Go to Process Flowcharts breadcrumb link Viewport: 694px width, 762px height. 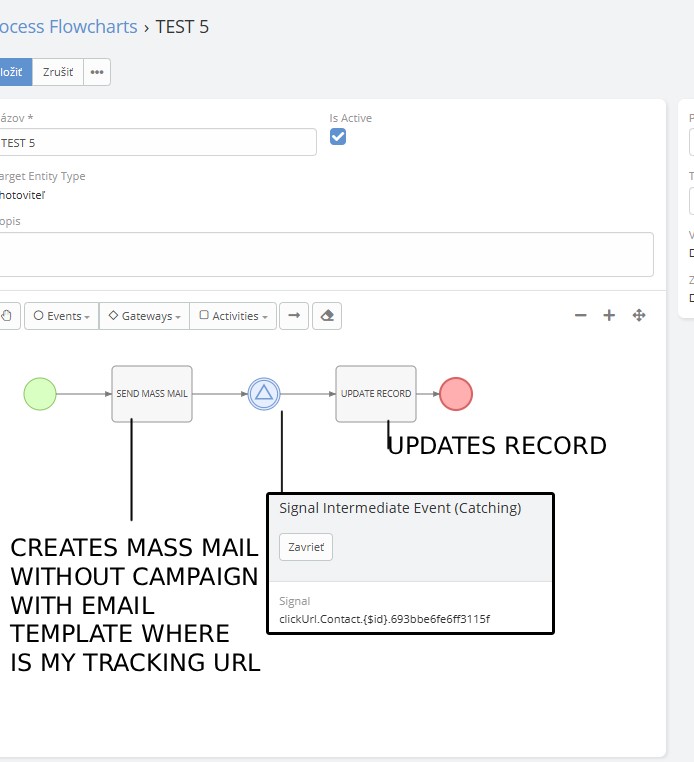coord(69,27)
